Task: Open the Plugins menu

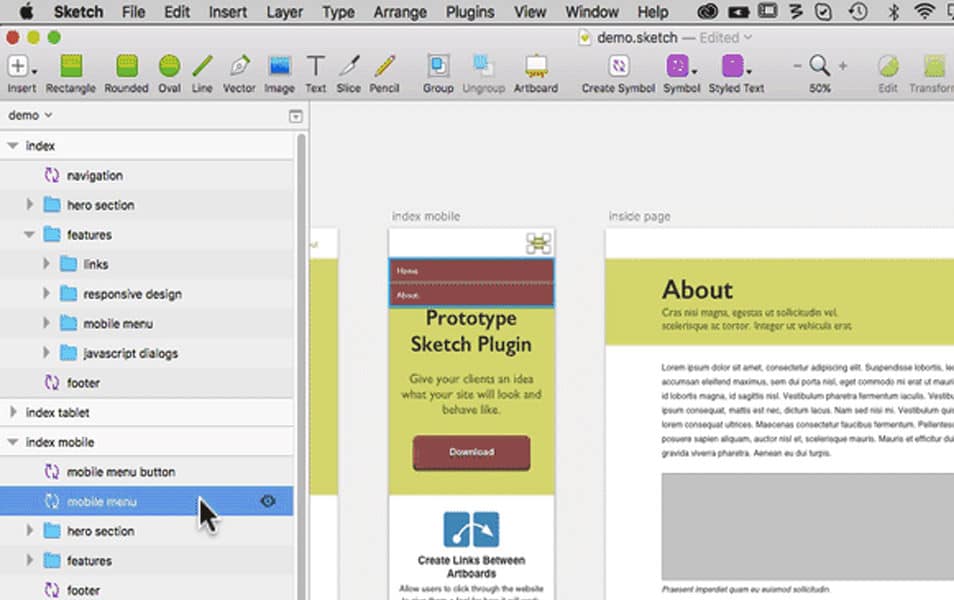Action: [470, 12]
